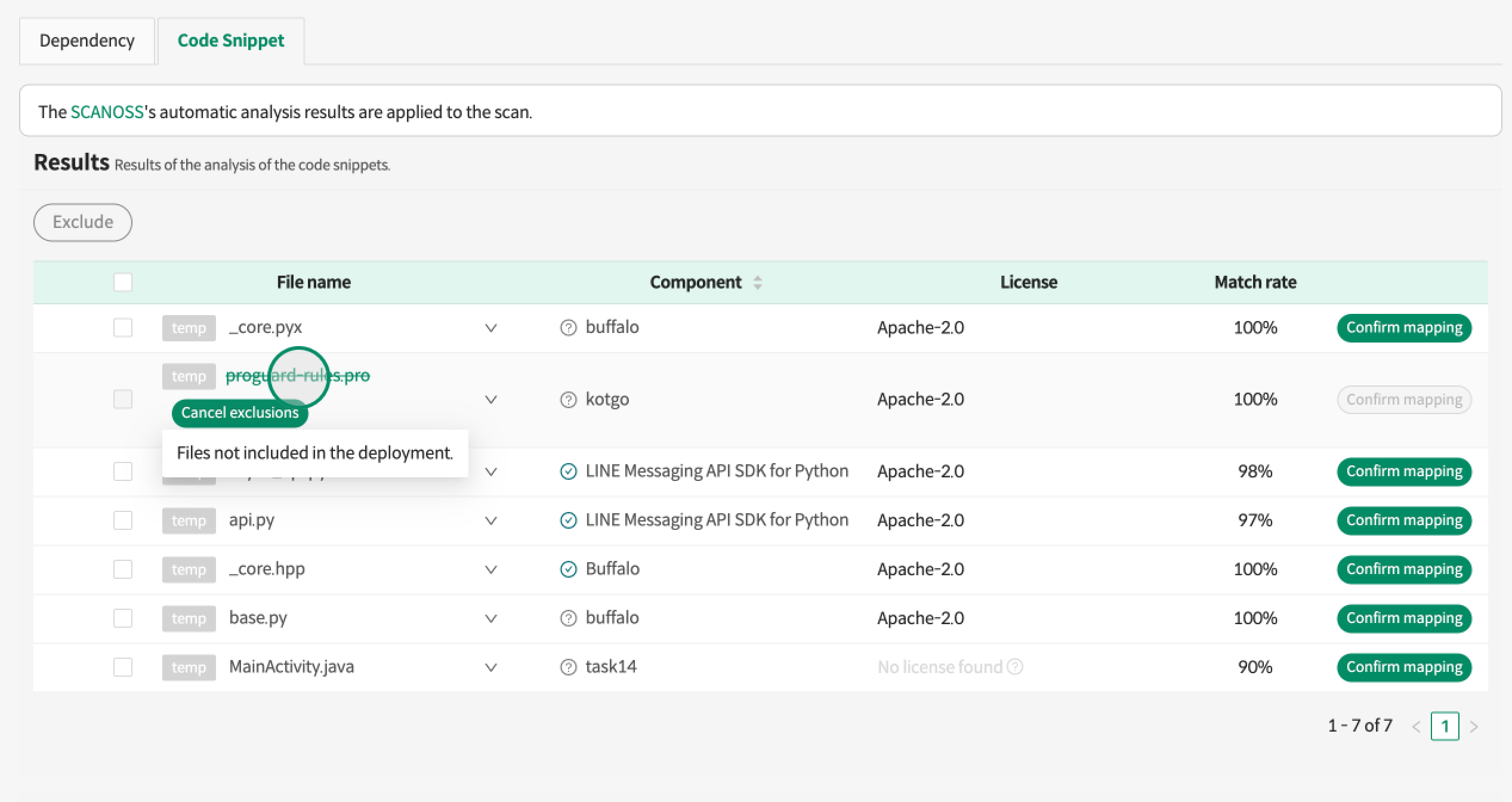Expand the proguard-rules.pro row chevron

tap(491, 400)
